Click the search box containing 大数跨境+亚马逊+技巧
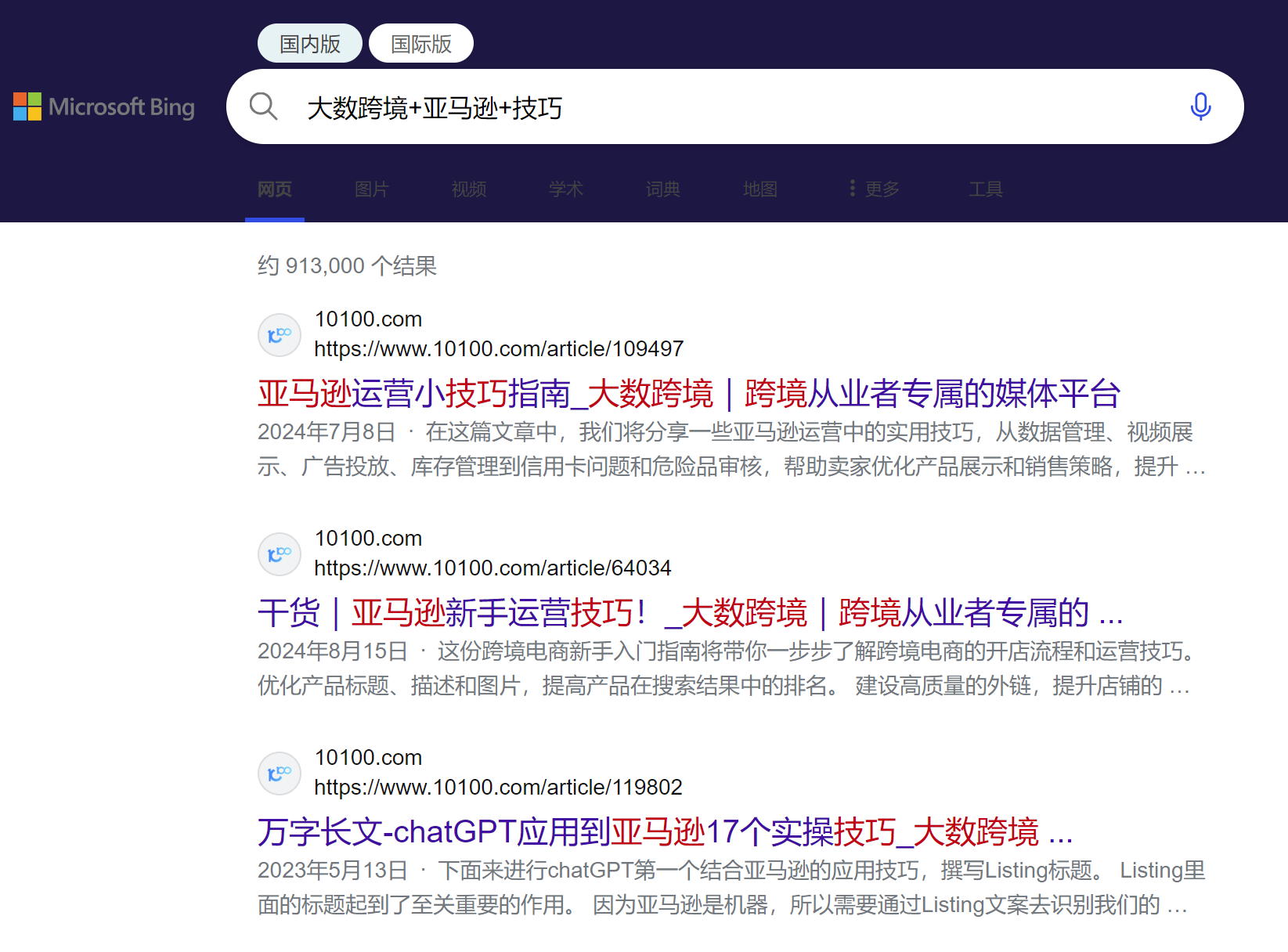 pos(734,106)
